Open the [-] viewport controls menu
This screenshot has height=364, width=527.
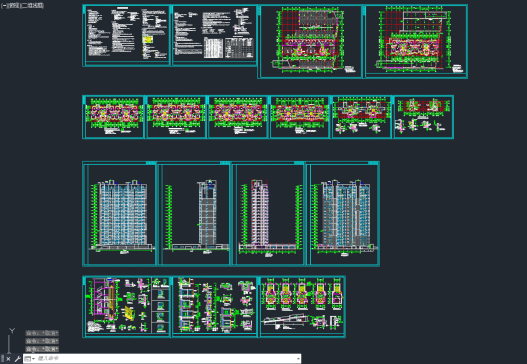(4, 6)
